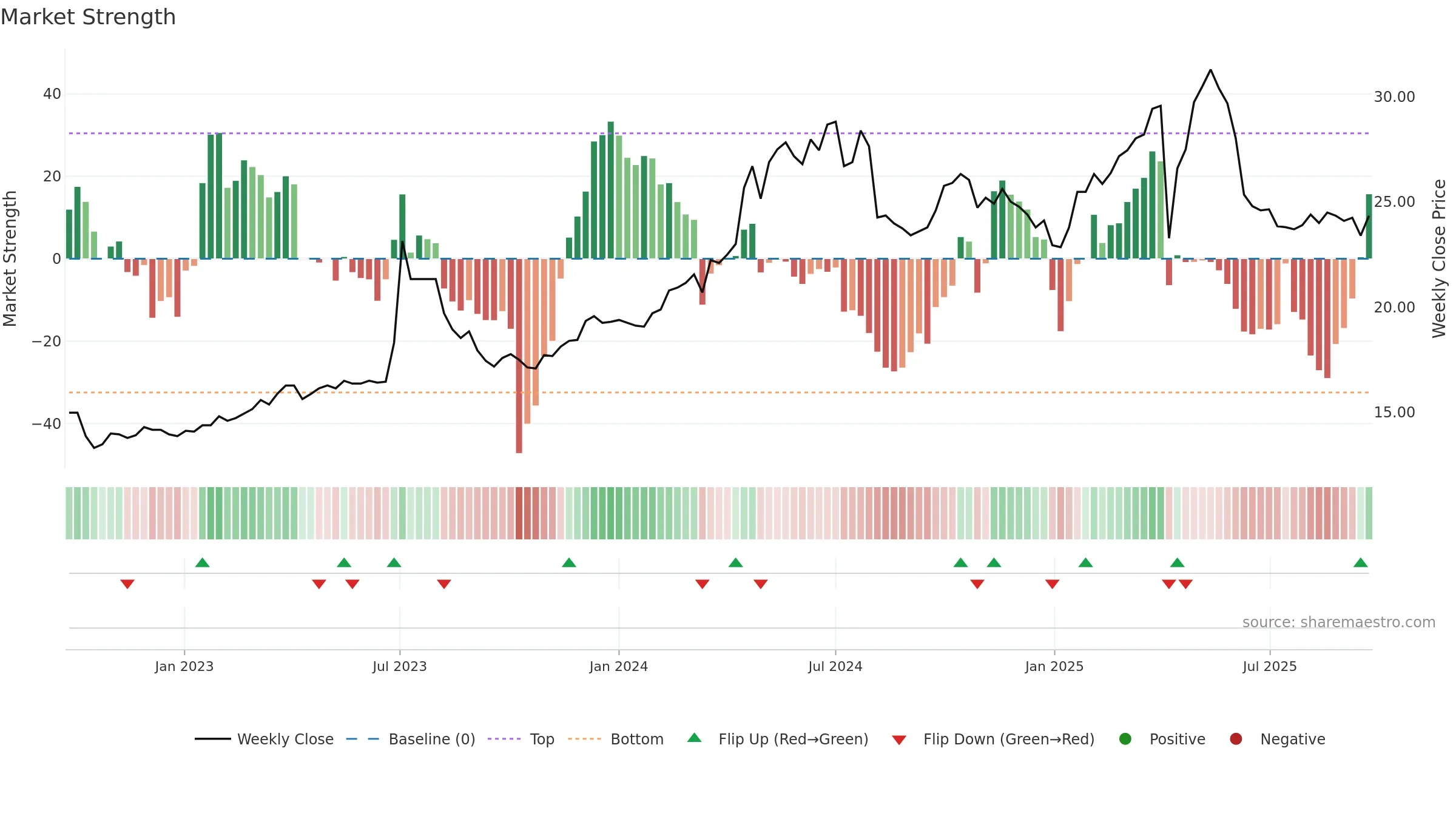Click the flip-up marker just before Jul 2023

click(x=394, y=562)
